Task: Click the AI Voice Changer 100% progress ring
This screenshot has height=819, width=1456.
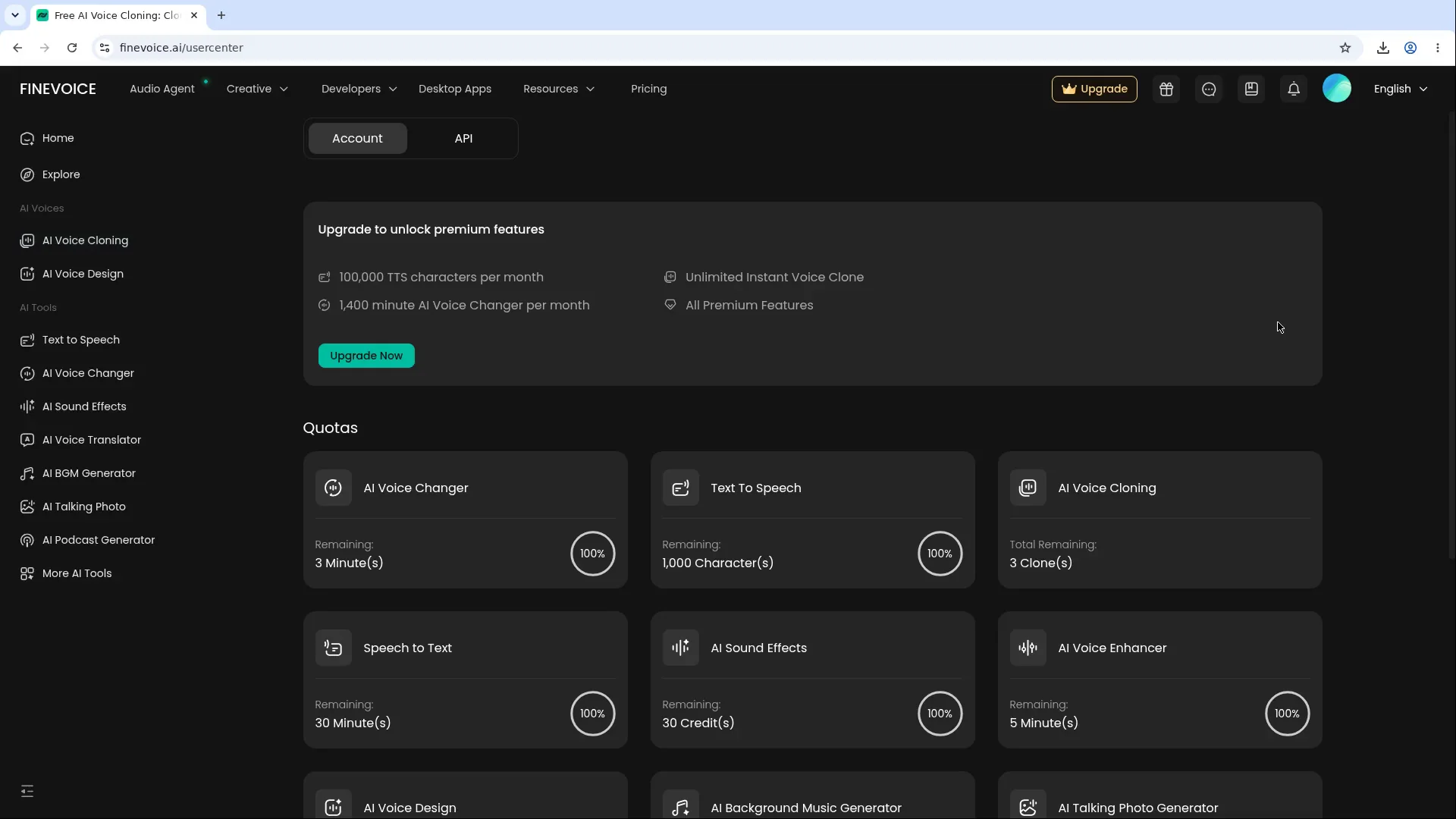Action: [592, 554]
